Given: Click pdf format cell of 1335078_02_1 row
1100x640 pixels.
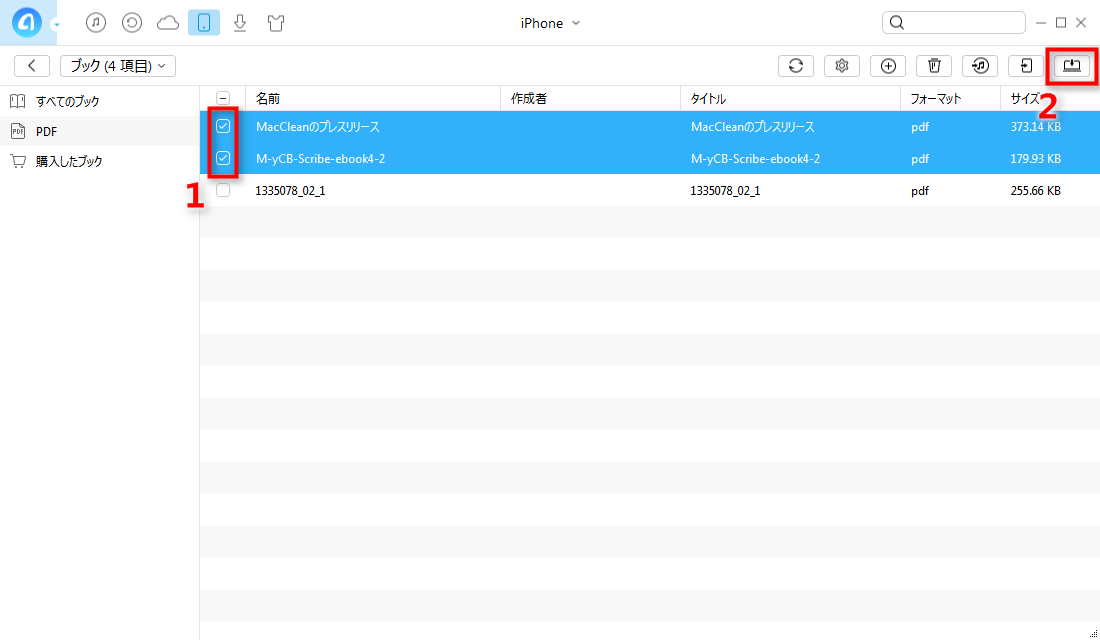Looking at the screenshot, I should click(920, 191).
